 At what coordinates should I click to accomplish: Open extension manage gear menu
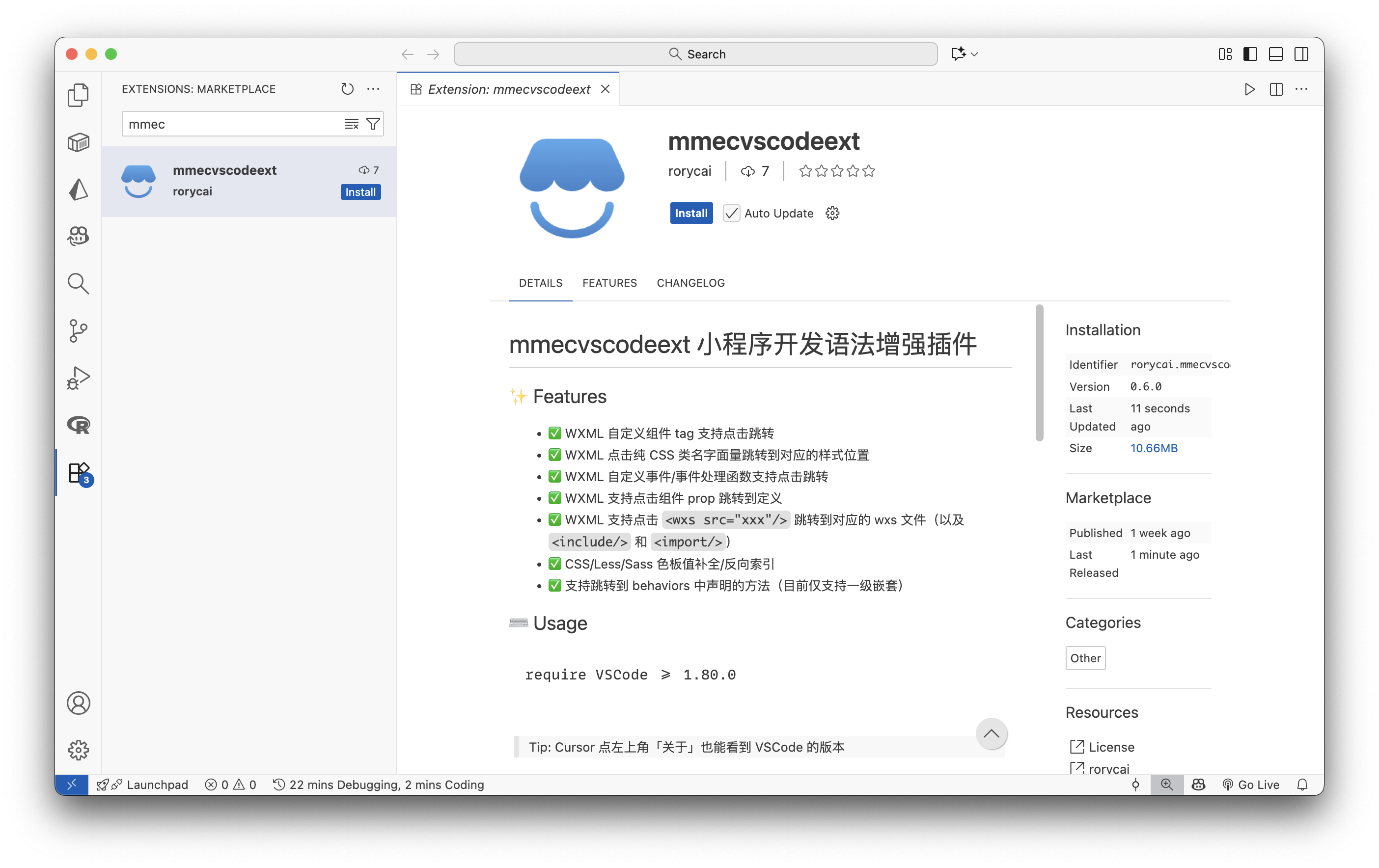pyautogui.click(x=832, y=213)
